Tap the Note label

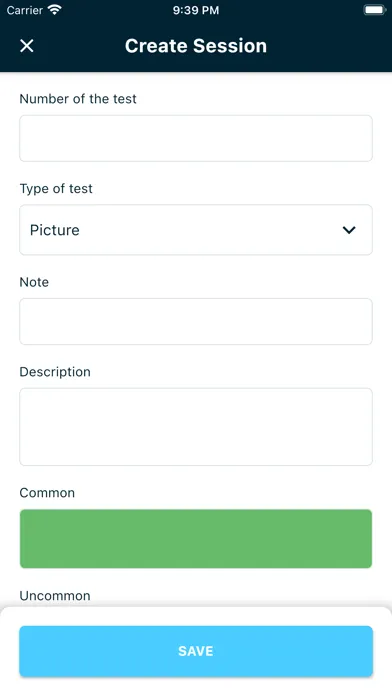pyautogui.click(x=34, y=282)
